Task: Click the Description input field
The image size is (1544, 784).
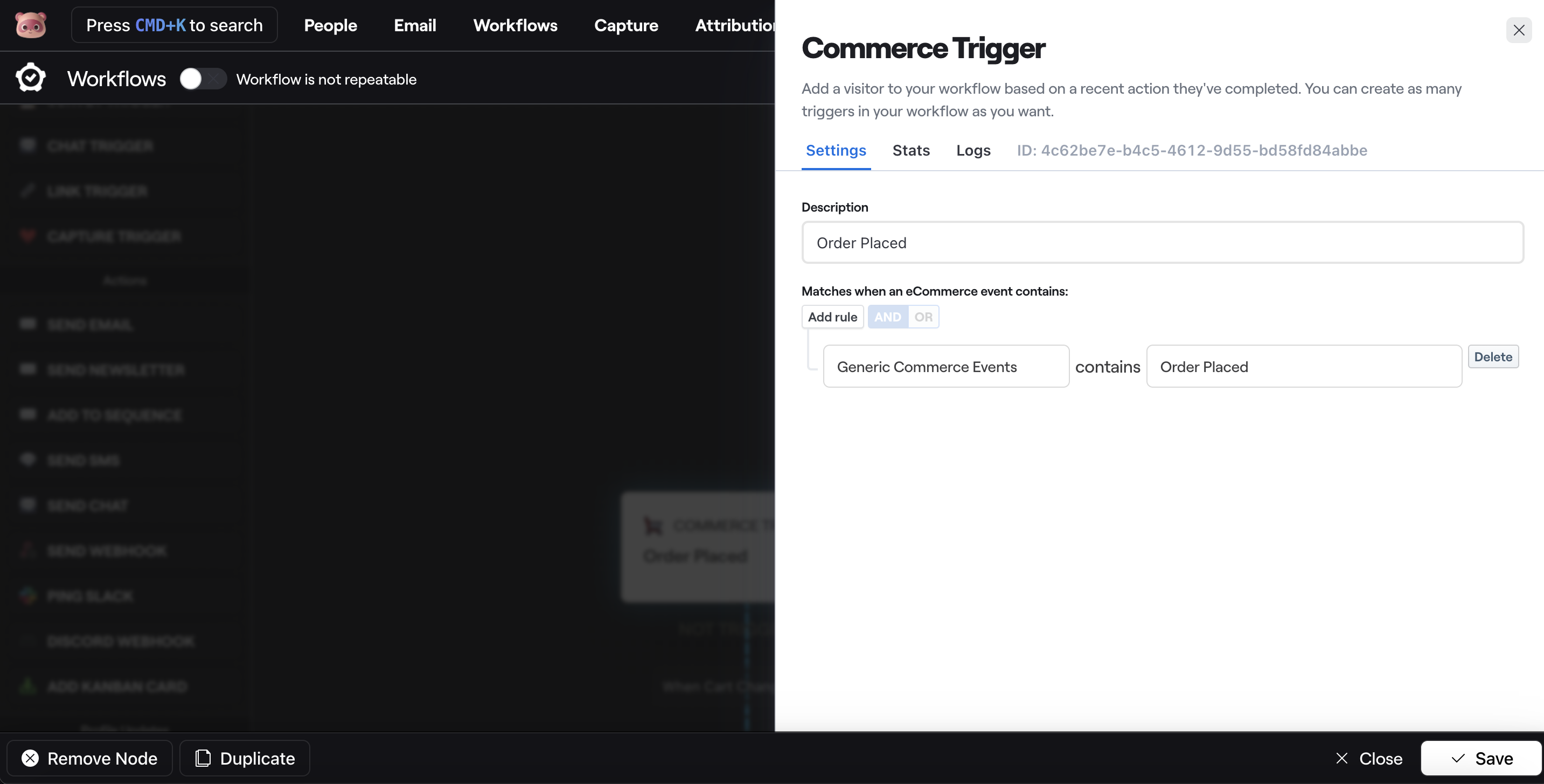Action: (x=1162, y=242)
